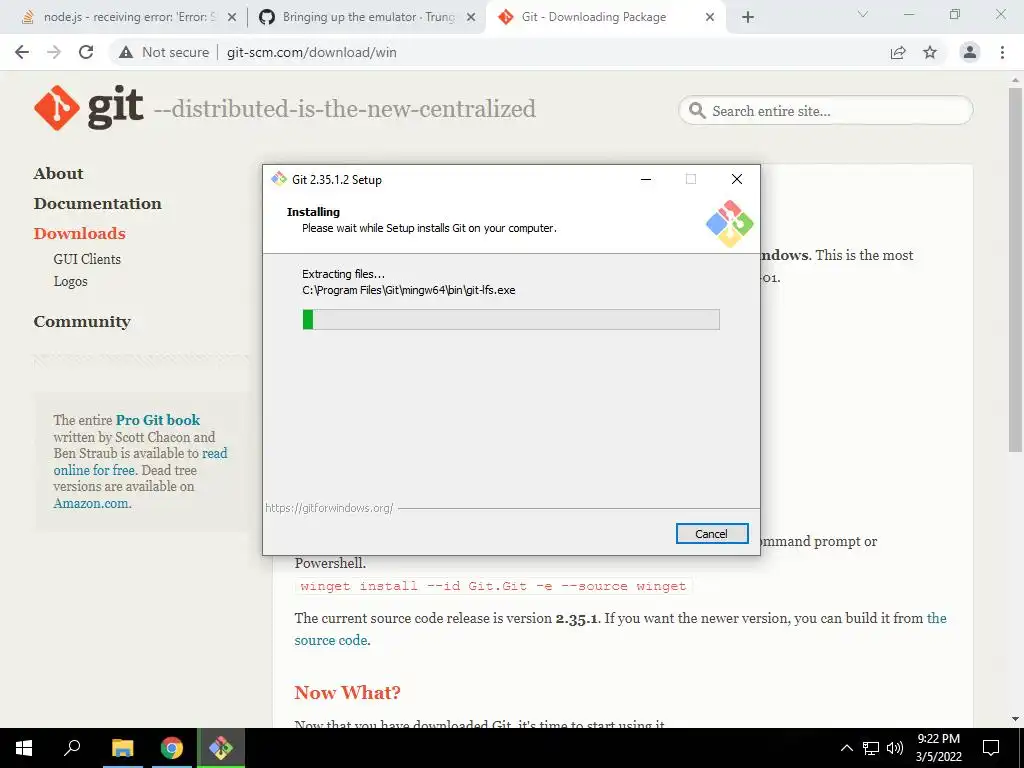Click the Extracting files... status text

pyautogui.click(x=344, y=274)
